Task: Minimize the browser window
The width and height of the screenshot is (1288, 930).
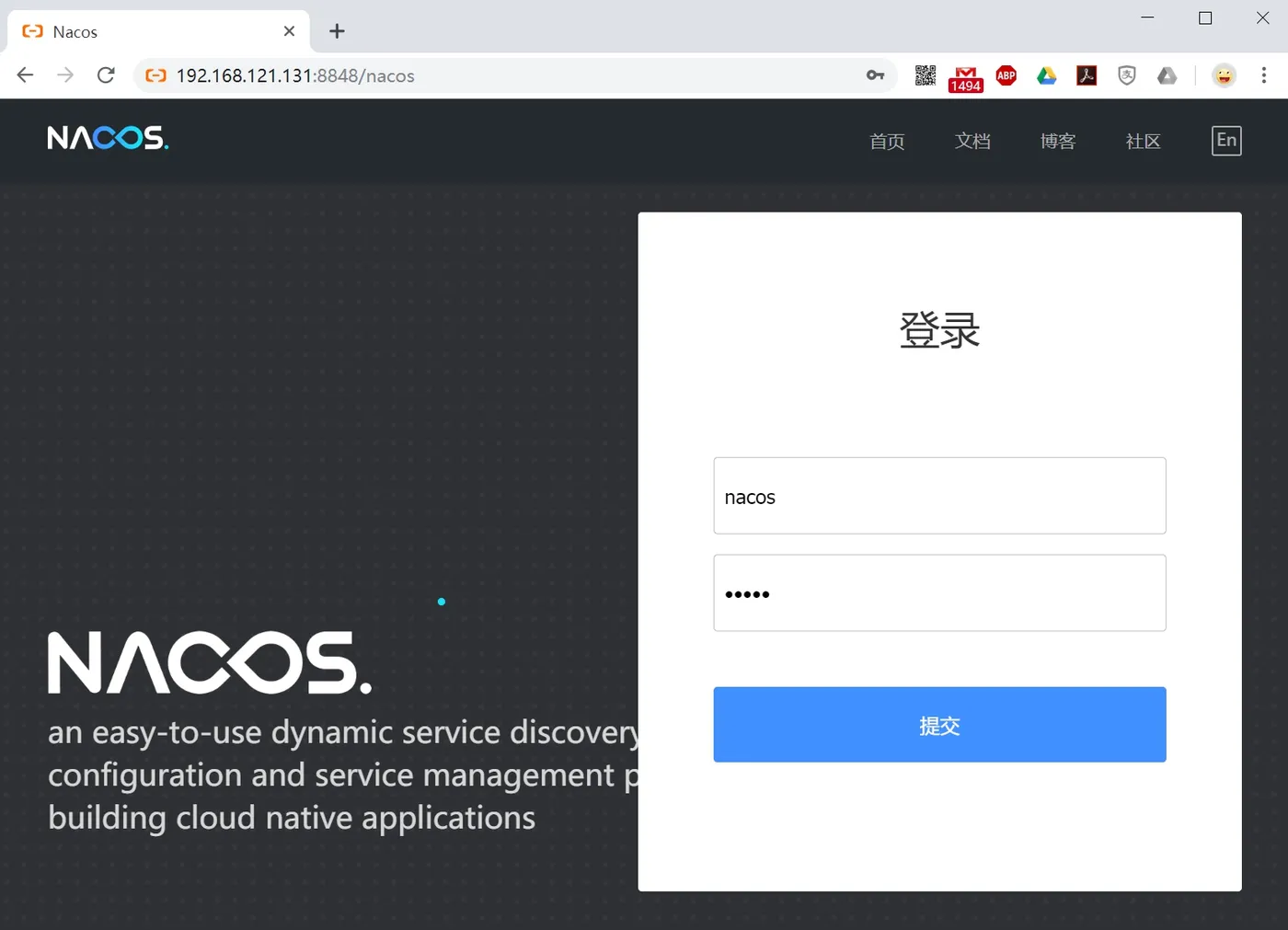Action: pyautogui.click(x=1147, y=17)
